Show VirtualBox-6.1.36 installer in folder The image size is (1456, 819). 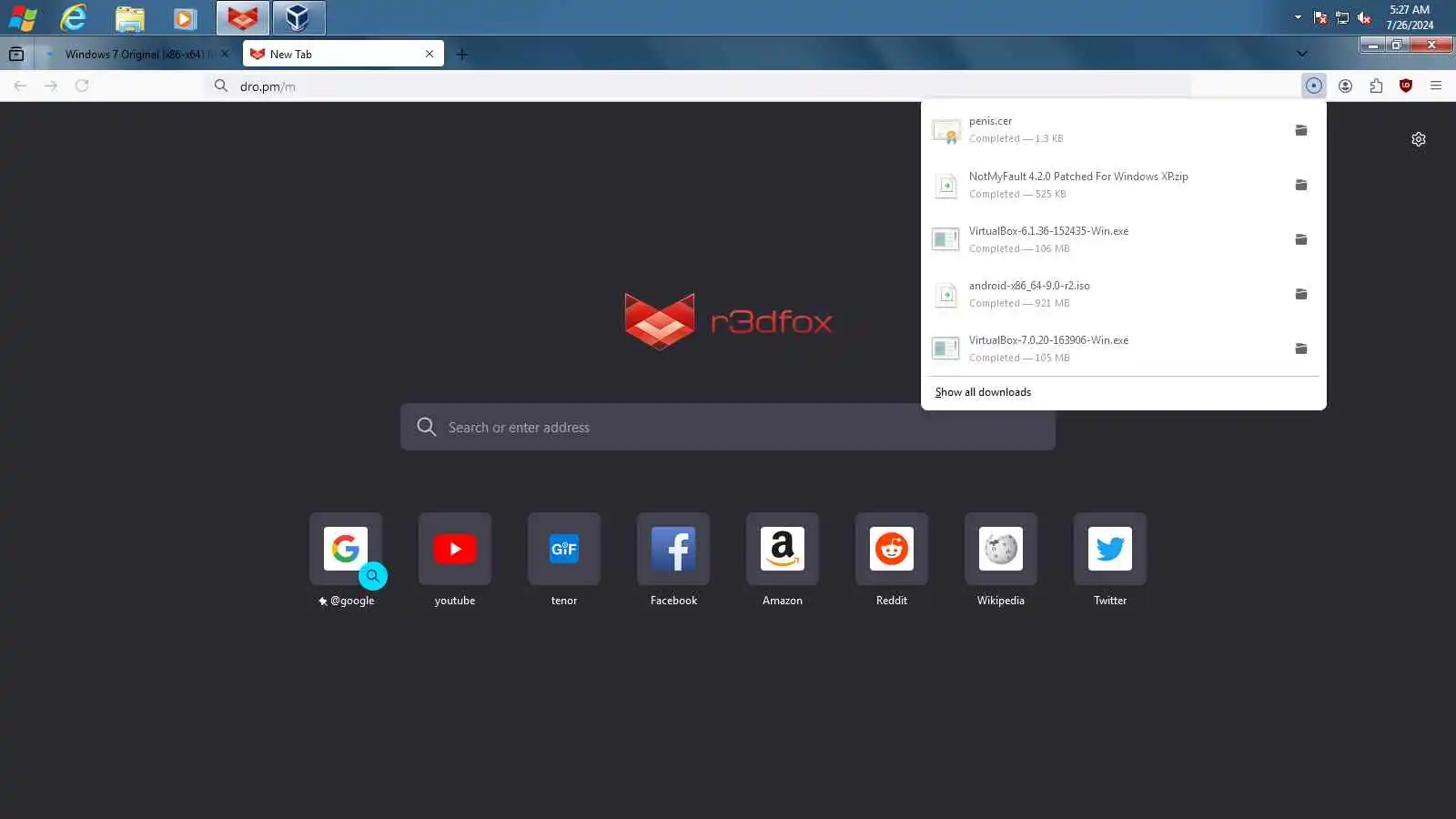(x=1301, y=239)
